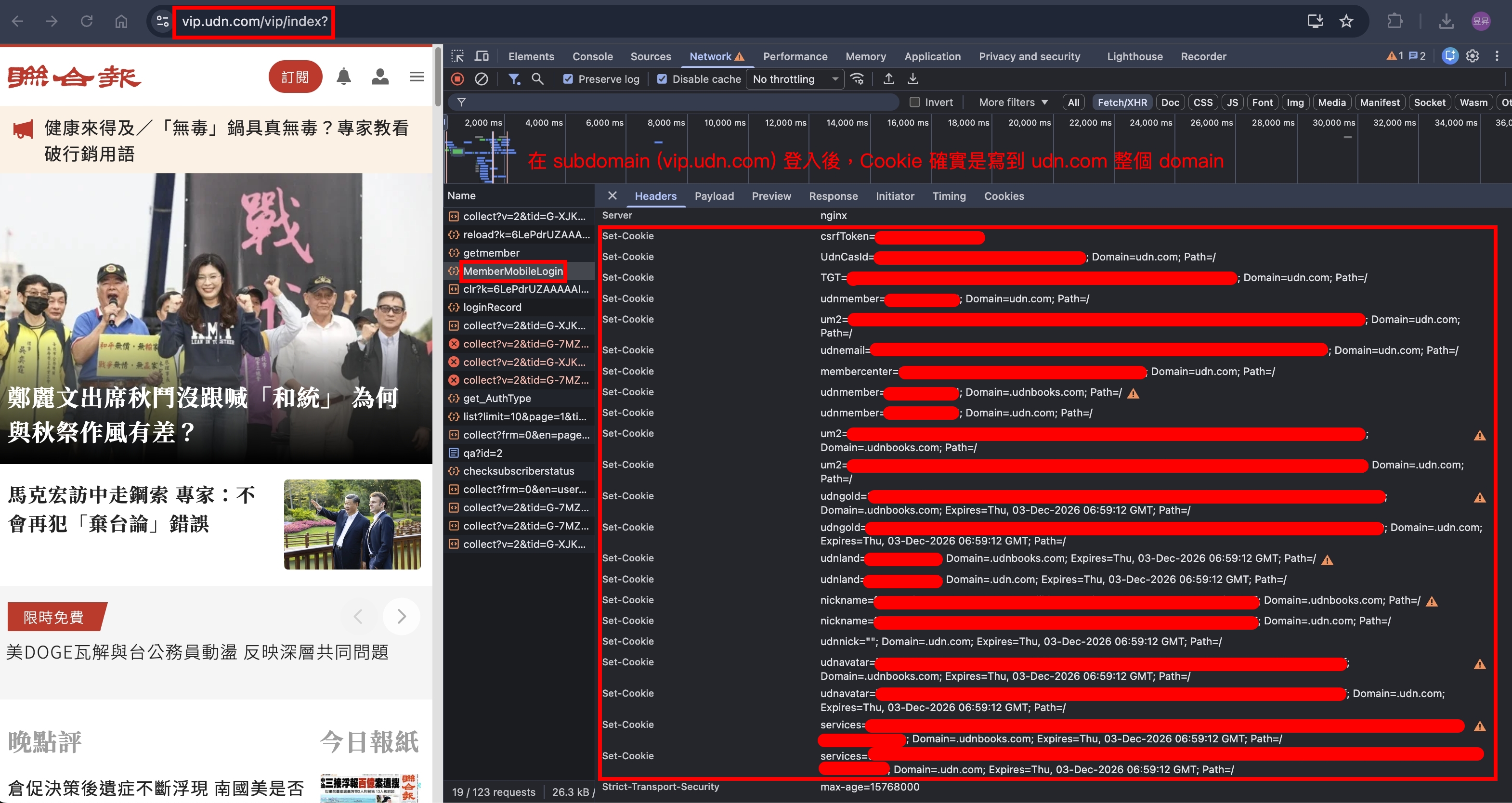Toggle the Font type filter
The width and height of the screenshot is (1512, 803).
coord(1262,102)
